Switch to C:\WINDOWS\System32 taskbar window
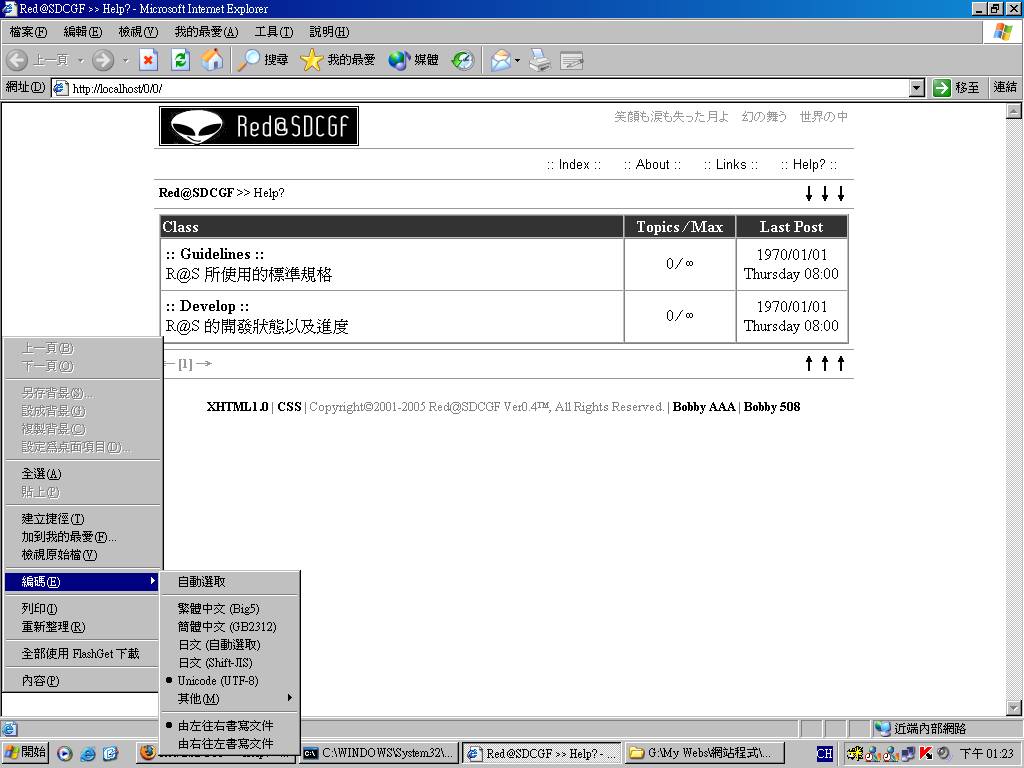The image size is (1024, 768). click(x=379, y=753)
